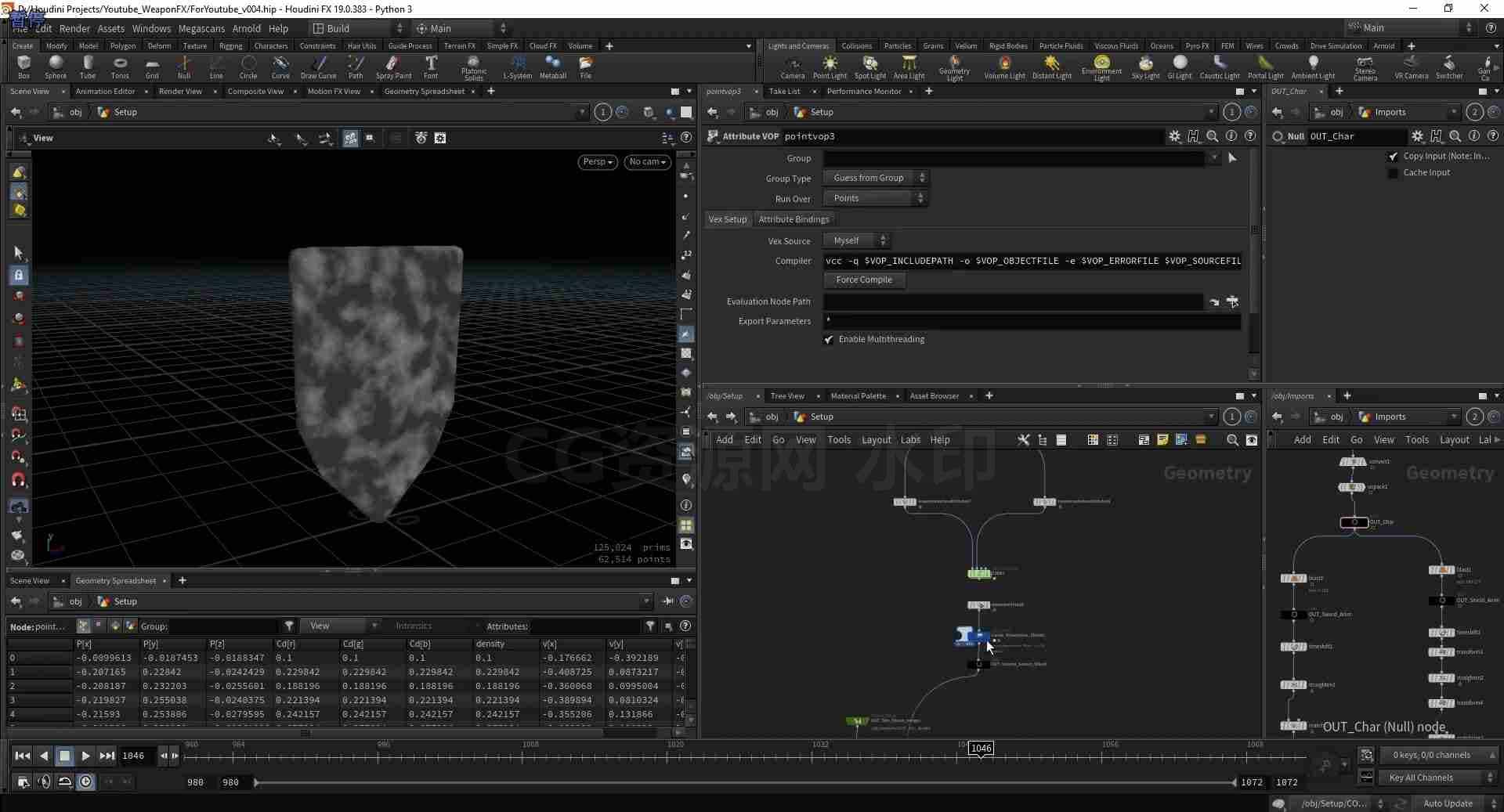
Task: Create a Sphere from the shelf
Action: [55, 67]
